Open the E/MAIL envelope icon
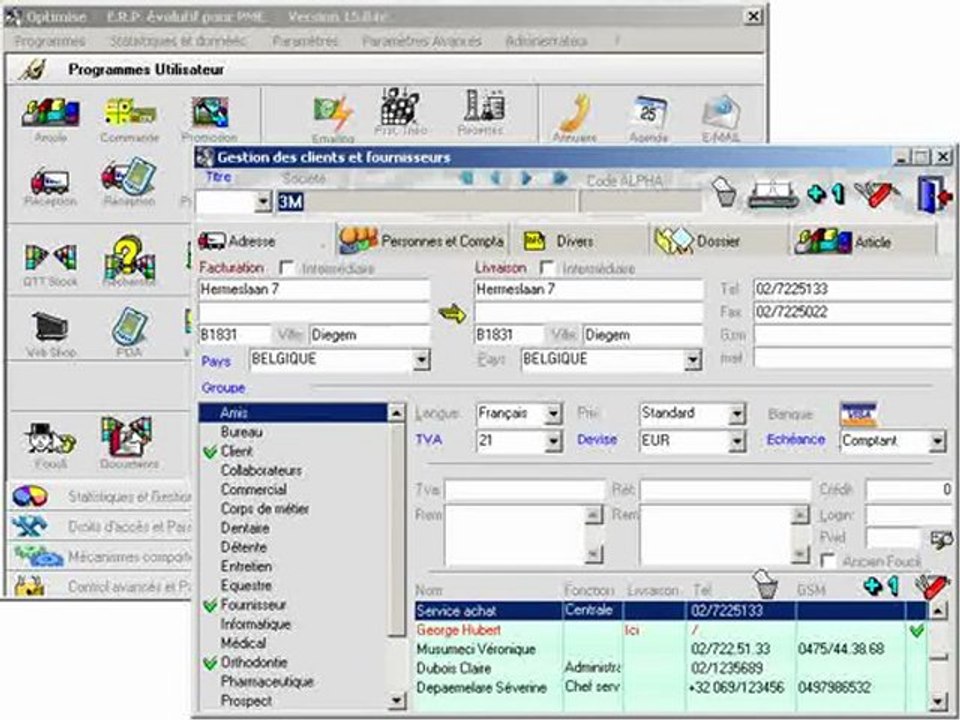Image resolution: width=960 pixels, height=720 pixels. tap(721, 113)
